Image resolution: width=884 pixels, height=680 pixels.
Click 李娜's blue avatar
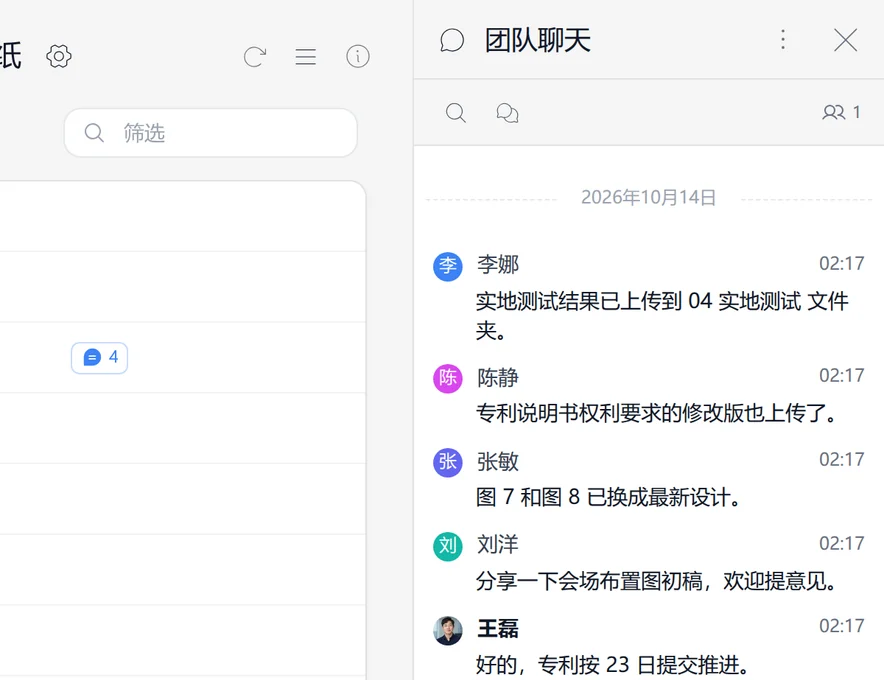click(448, 267)
